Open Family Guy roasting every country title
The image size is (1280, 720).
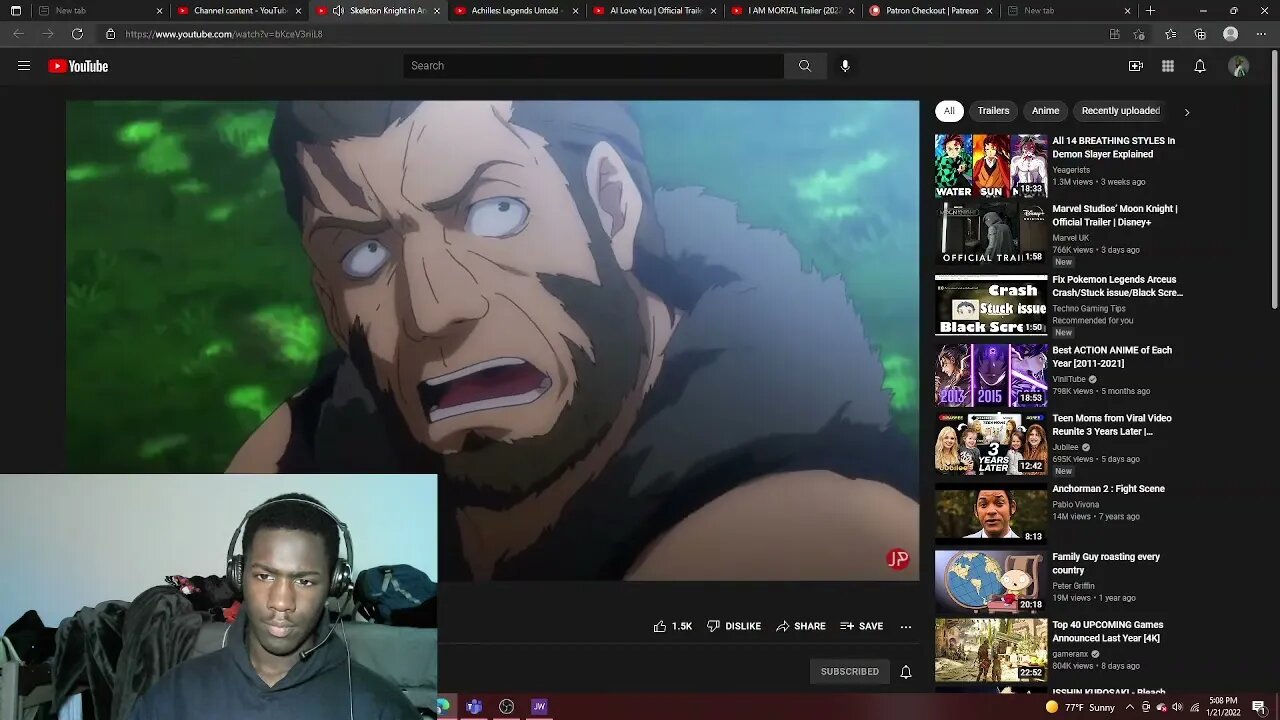[1106, 564]
